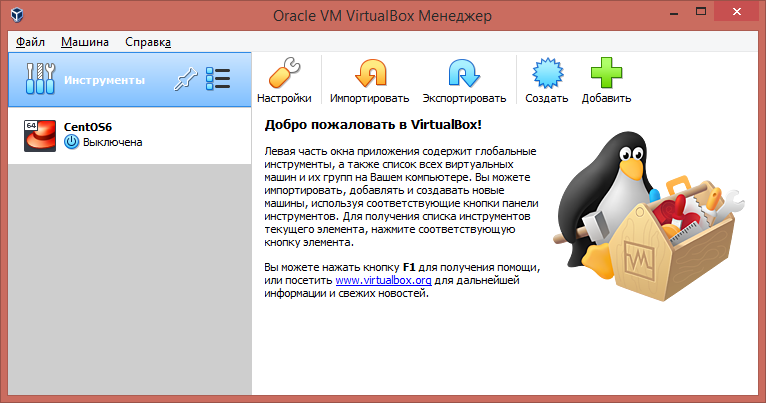Viewport: 766px width, 403px height.
Task: Open the Справка menu
Action: tap(148, 42)
